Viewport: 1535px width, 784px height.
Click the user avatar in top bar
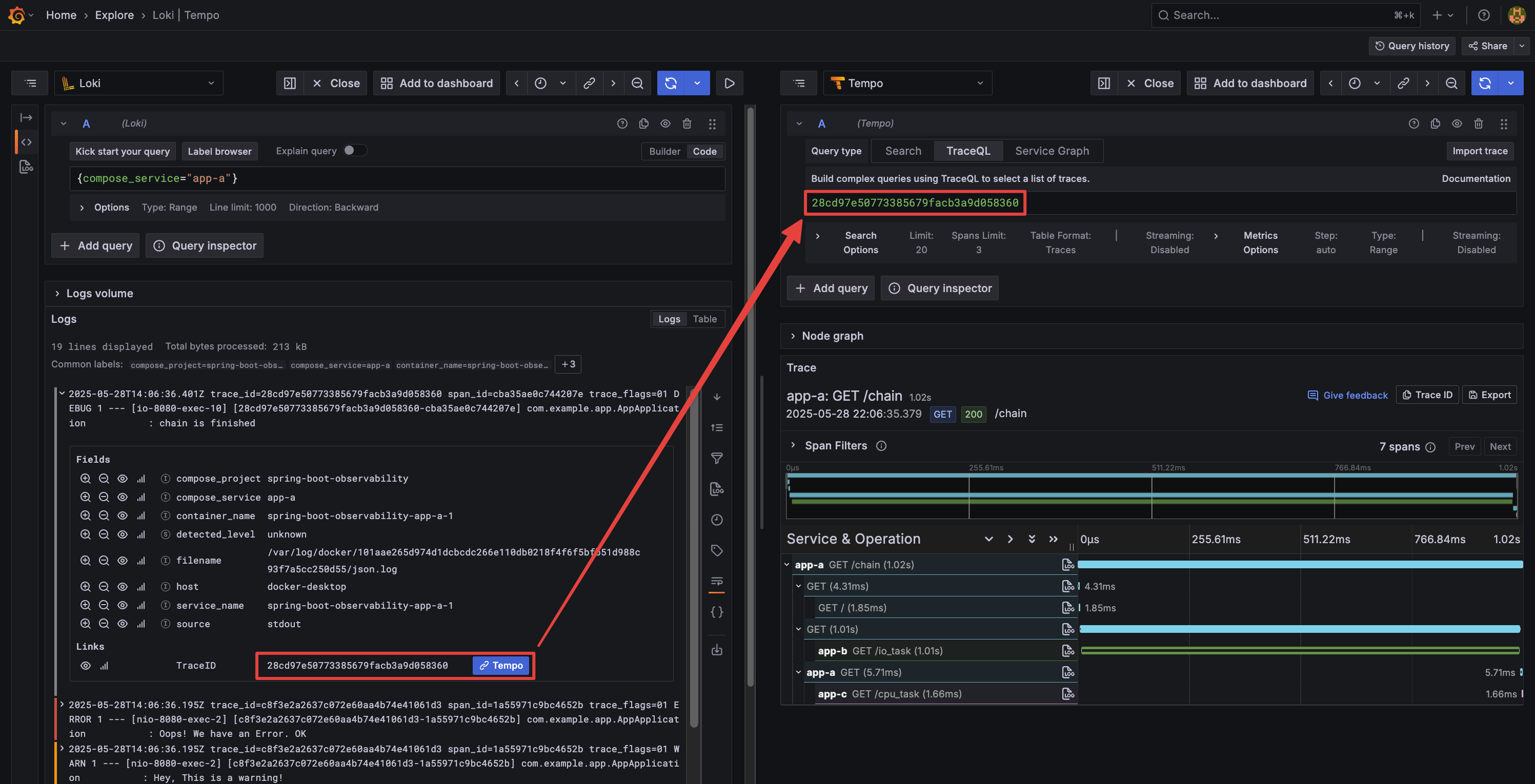[1516, 15]
